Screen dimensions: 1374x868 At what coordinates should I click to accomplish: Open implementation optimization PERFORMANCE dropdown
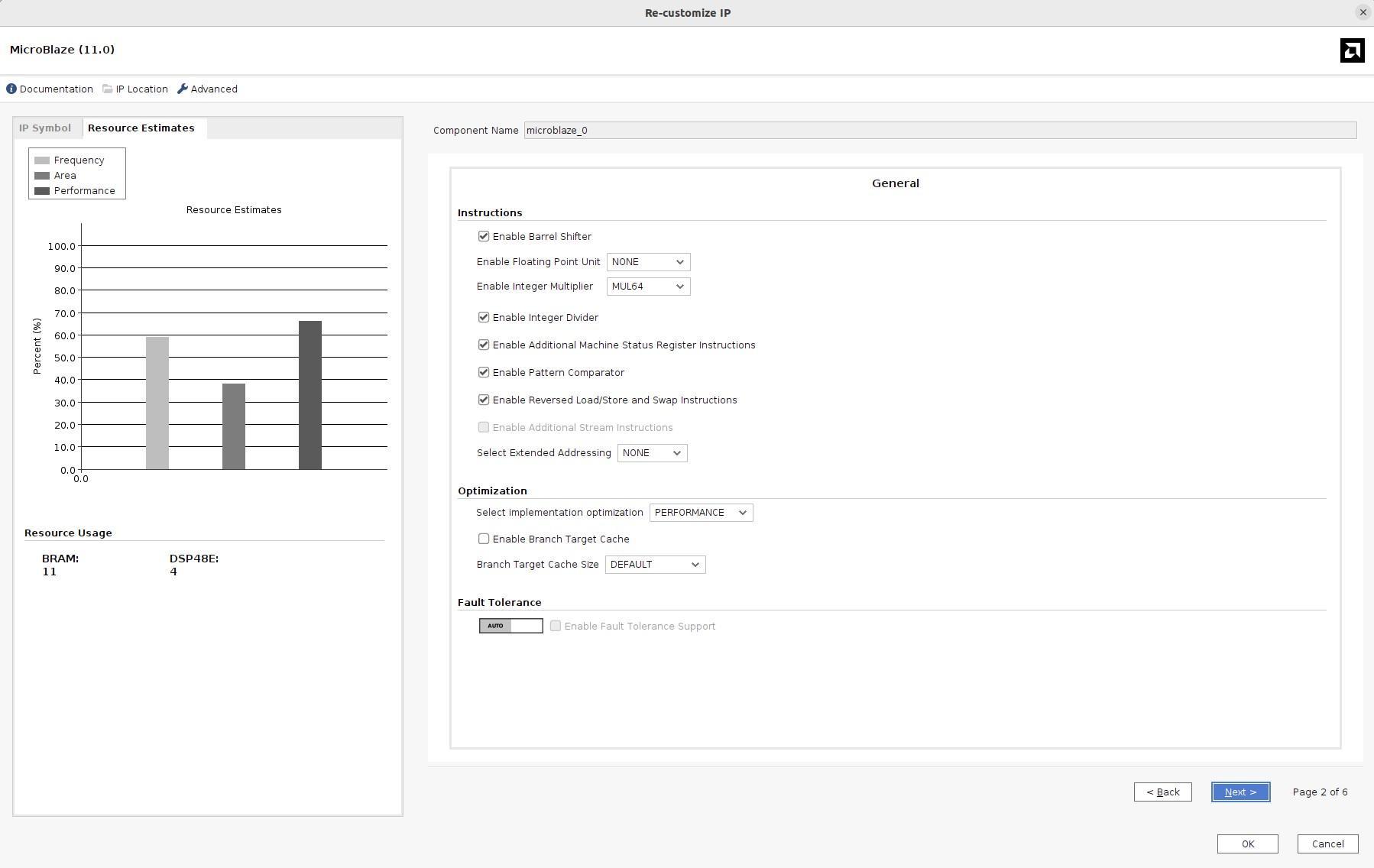[x=702, y=513]
